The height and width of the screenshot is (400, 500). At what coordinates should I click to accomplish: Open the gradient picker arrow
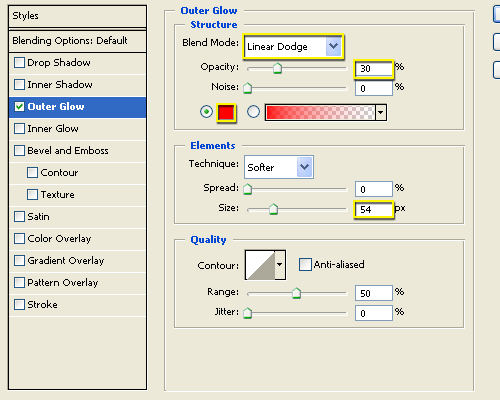tap(381, 113)
